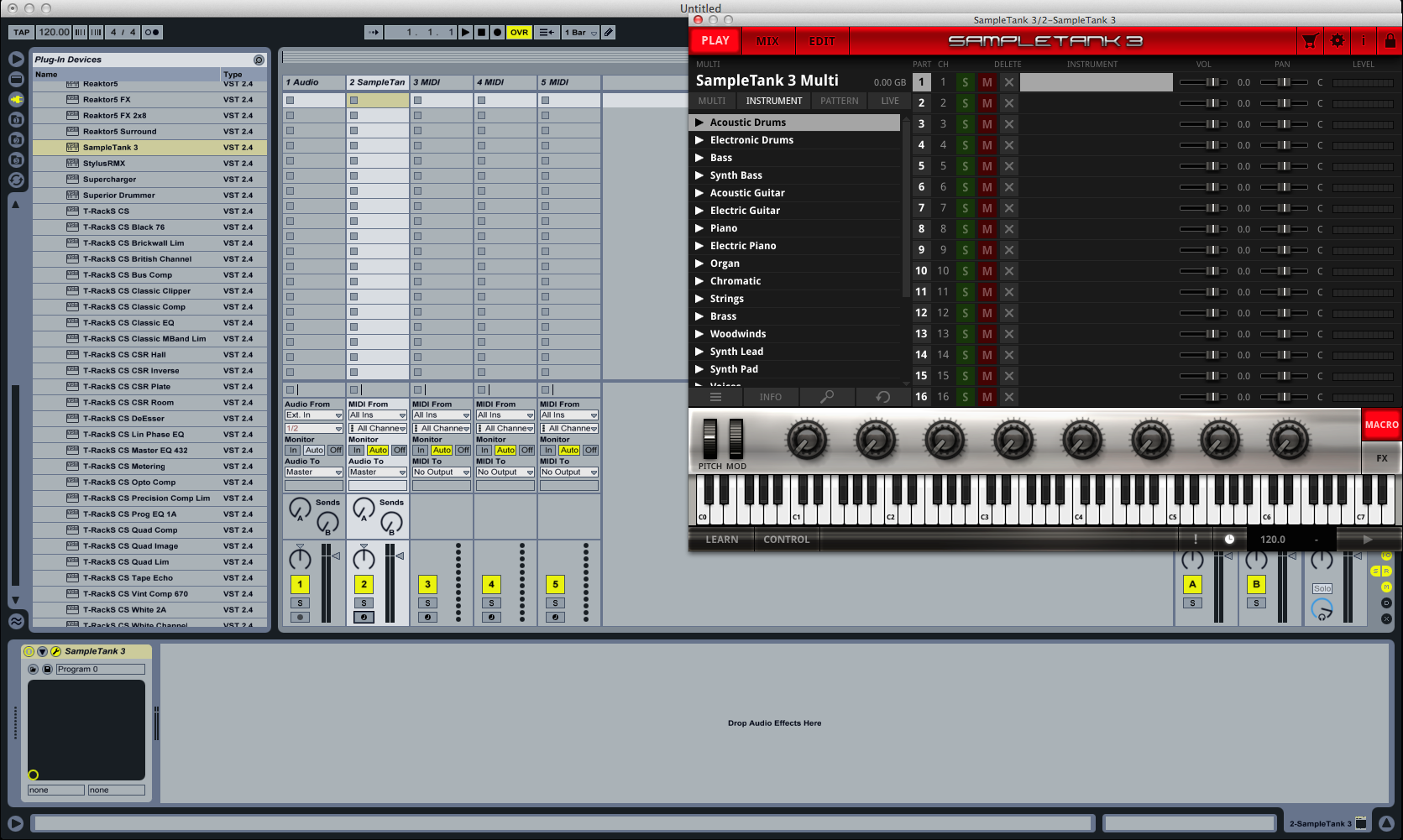
Task: Open the PATTERN browser tab
Action: (840, 101)
